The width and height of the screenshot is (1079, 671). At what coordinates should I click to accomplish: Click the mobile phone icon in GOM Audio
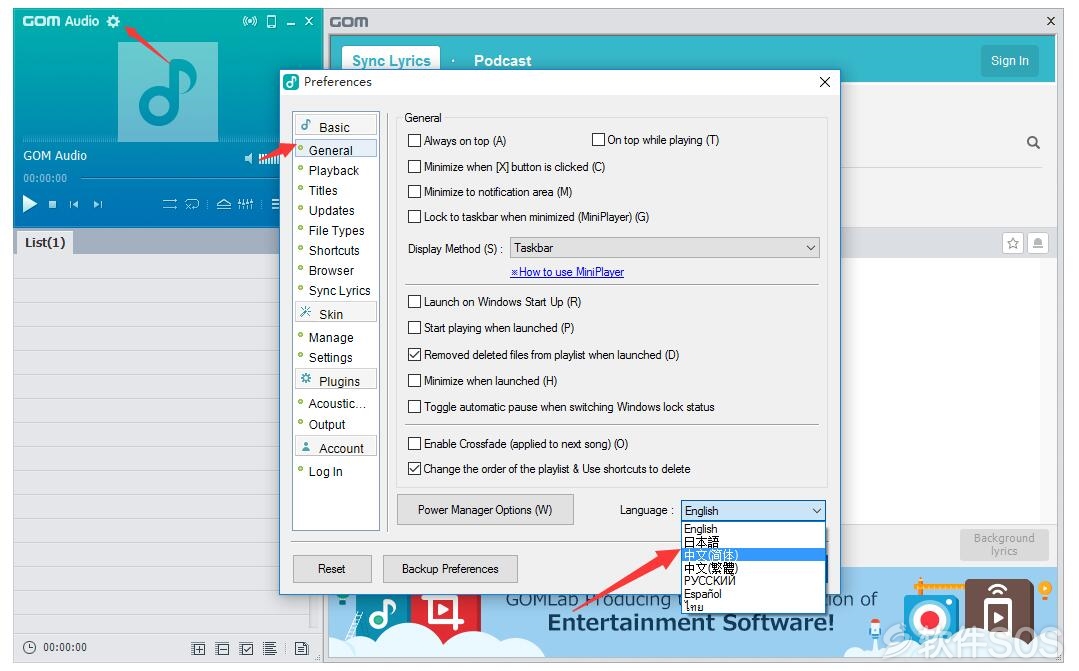click(x=272, y=22)
